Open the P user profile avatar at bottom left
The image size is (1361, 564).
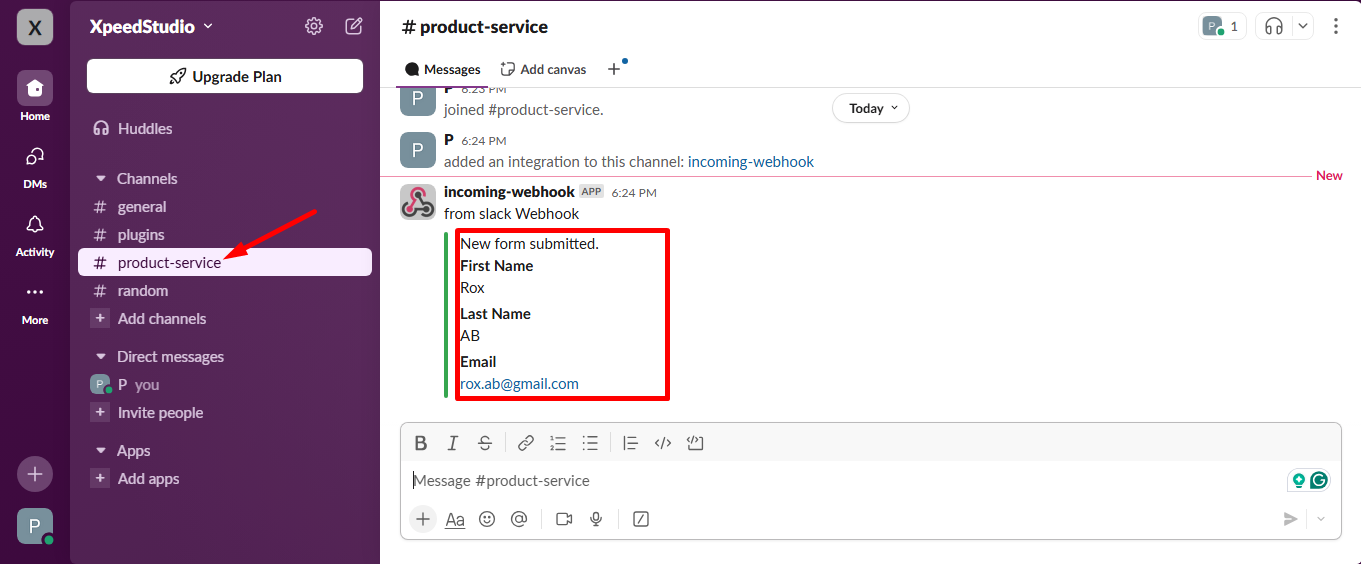click(x=35, y=526)
